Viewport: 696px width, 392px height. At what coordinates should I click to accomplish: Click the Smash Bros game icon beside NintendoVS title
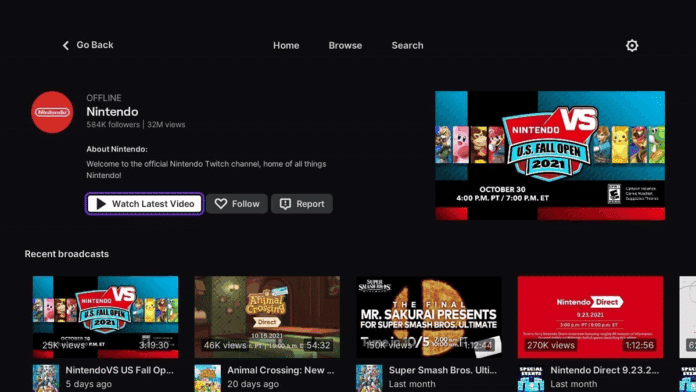point(46,378)
